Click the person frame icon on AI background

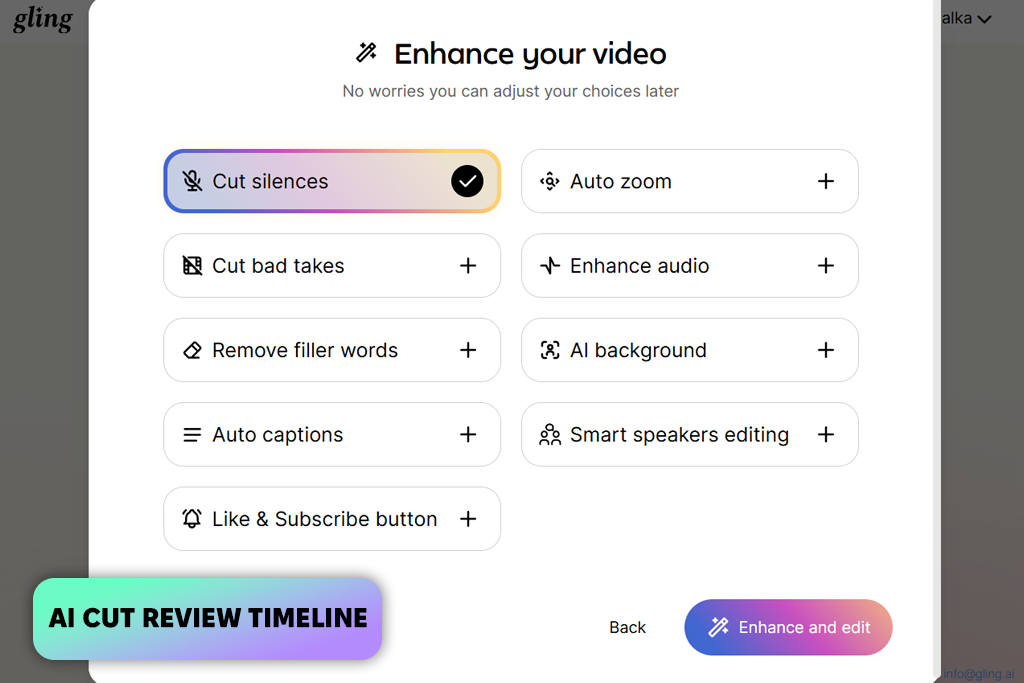pyautogui.click(x=550, y=350)
